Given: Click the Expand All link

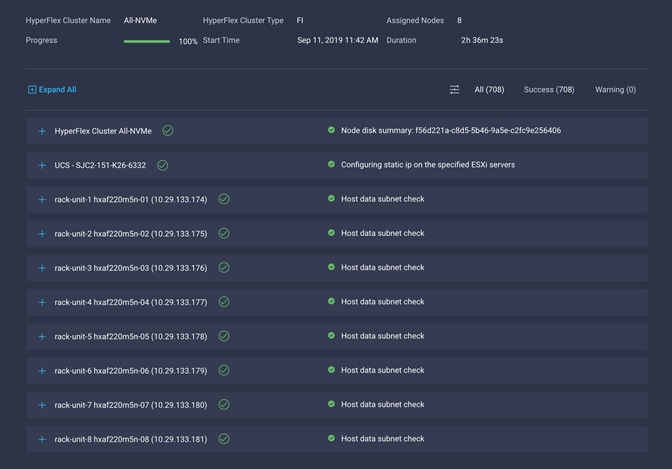Looking at the screenshot, I should point(52,90).
